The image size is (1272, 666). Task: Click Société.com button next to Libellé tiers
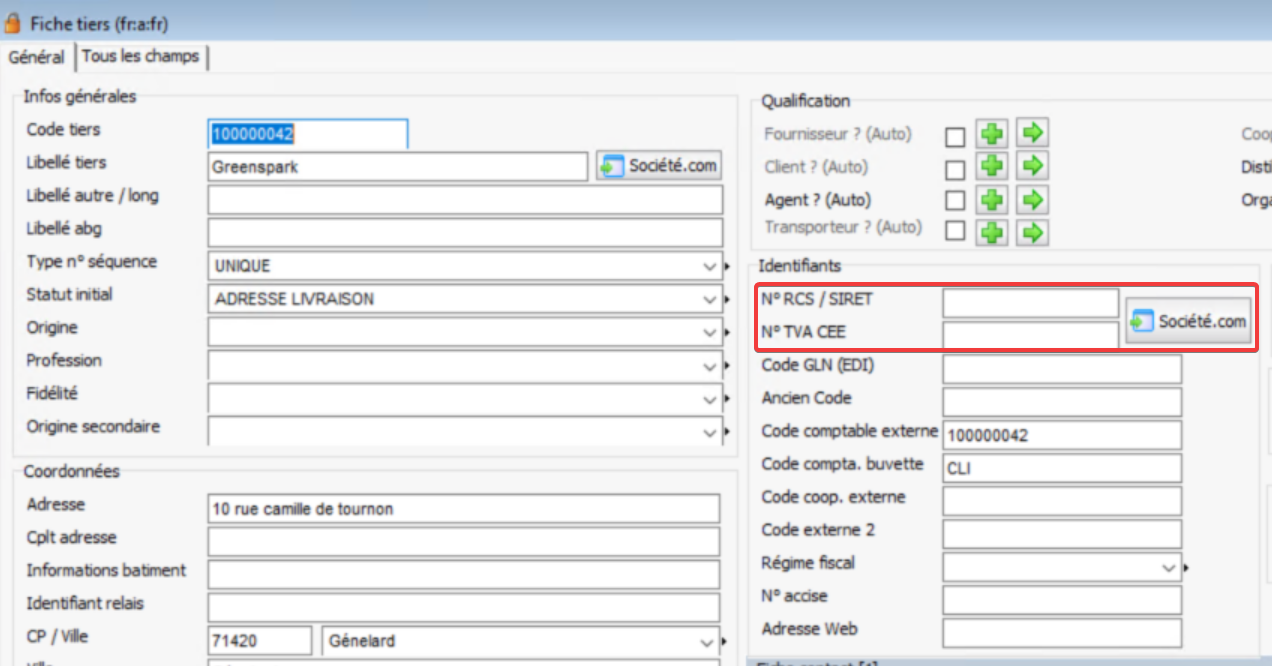click(x=659, y=166)
